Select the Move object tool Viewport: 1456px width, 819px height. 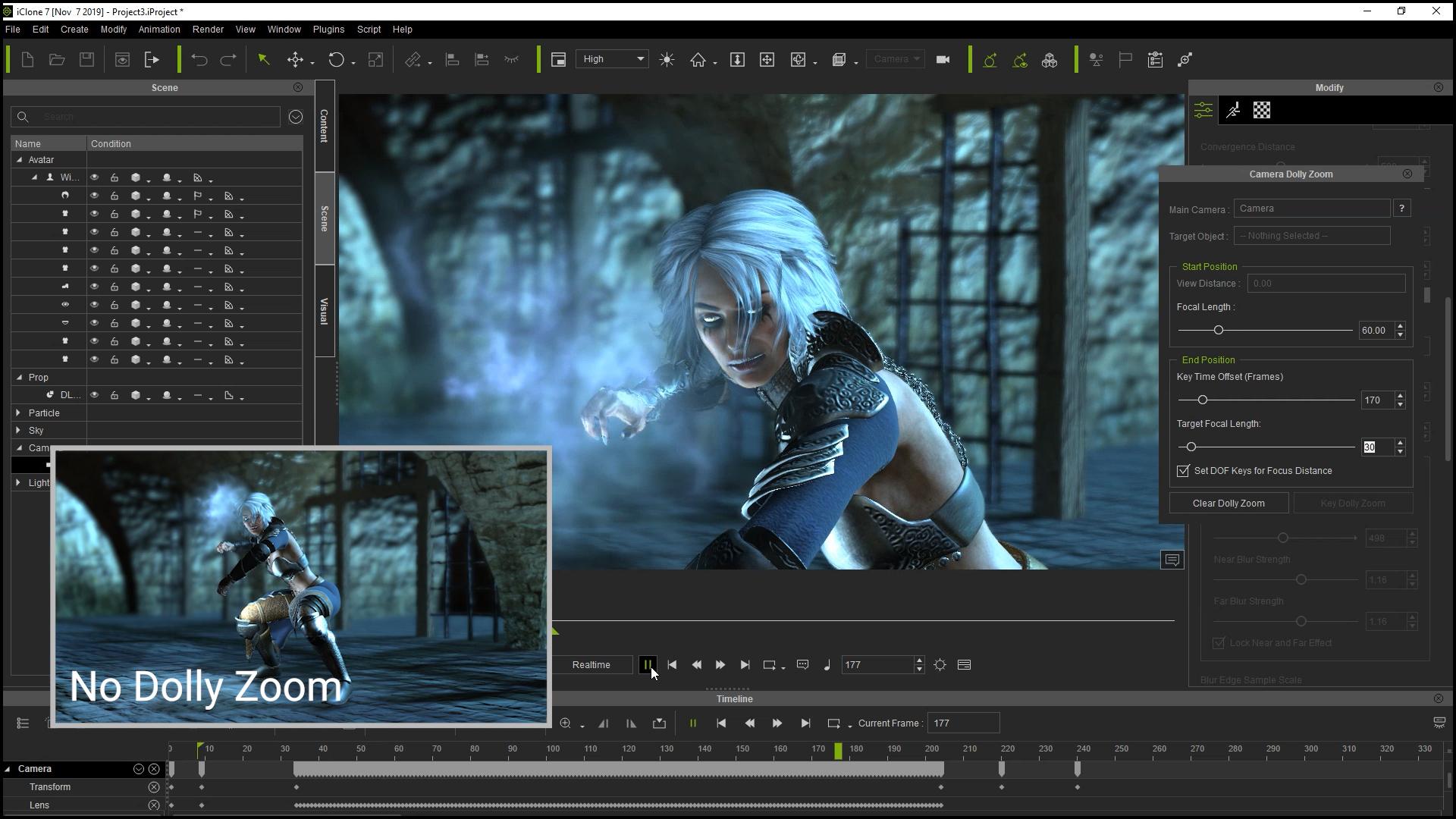(295, 60)
